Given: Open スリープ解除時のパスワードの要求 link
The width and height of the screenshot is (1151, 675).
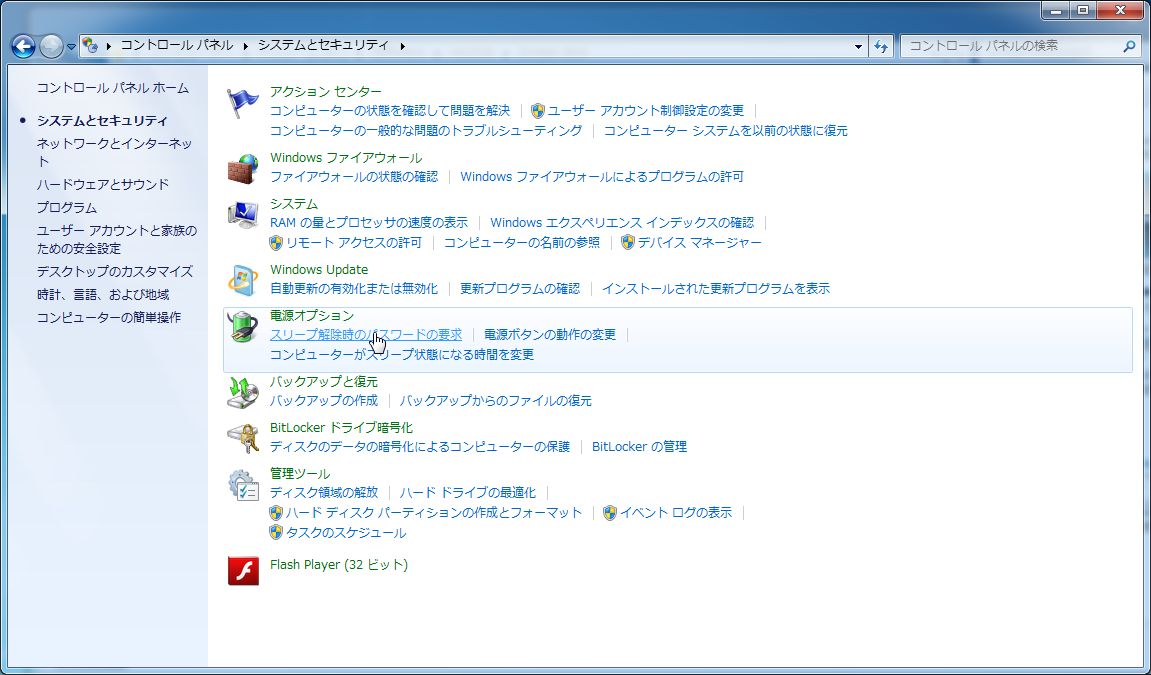Looking at the screenshot, I should [366, 335].
